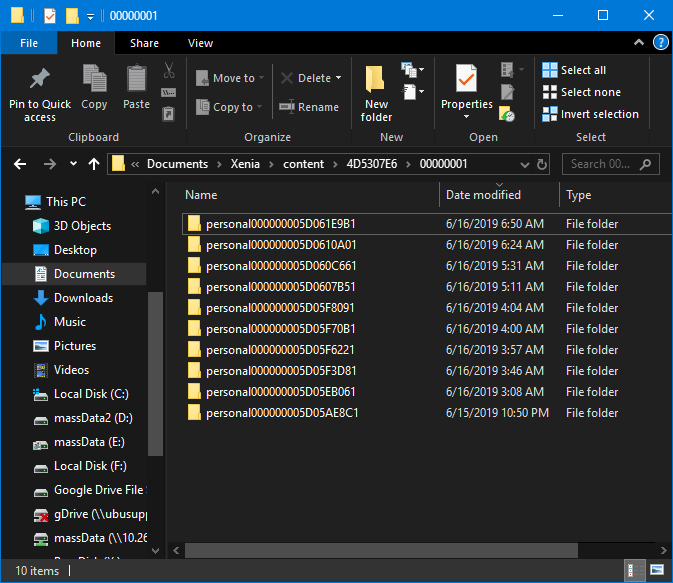Expand the Delete options arrow

[x=339, y=78]
